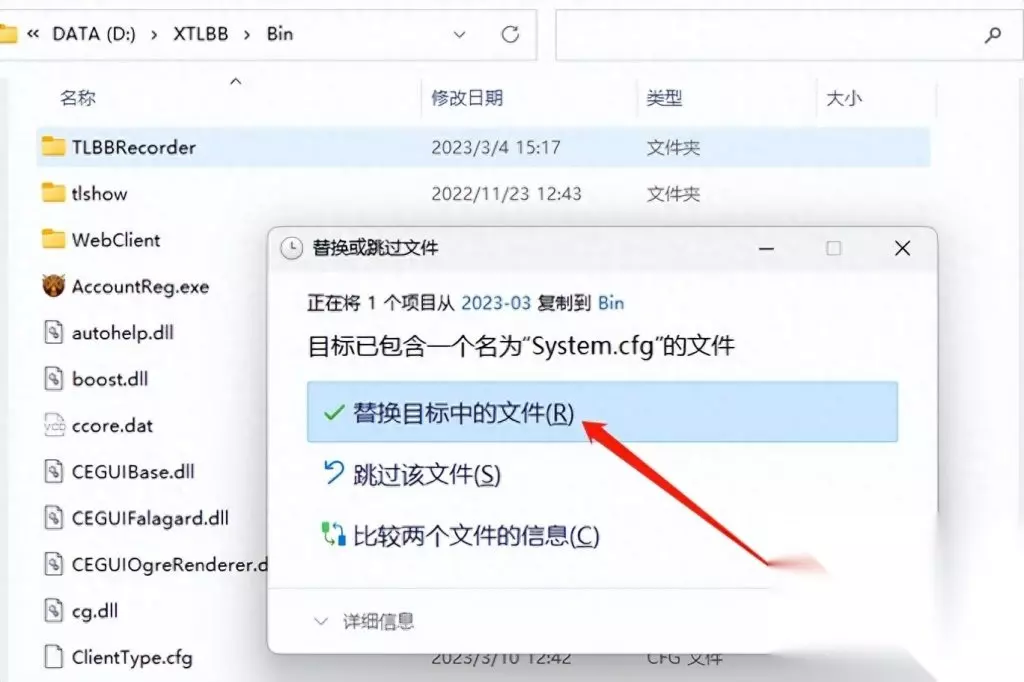Click the refresh icon in address bar
This screenshot has width=1024, height=682.
click(510, 34)
